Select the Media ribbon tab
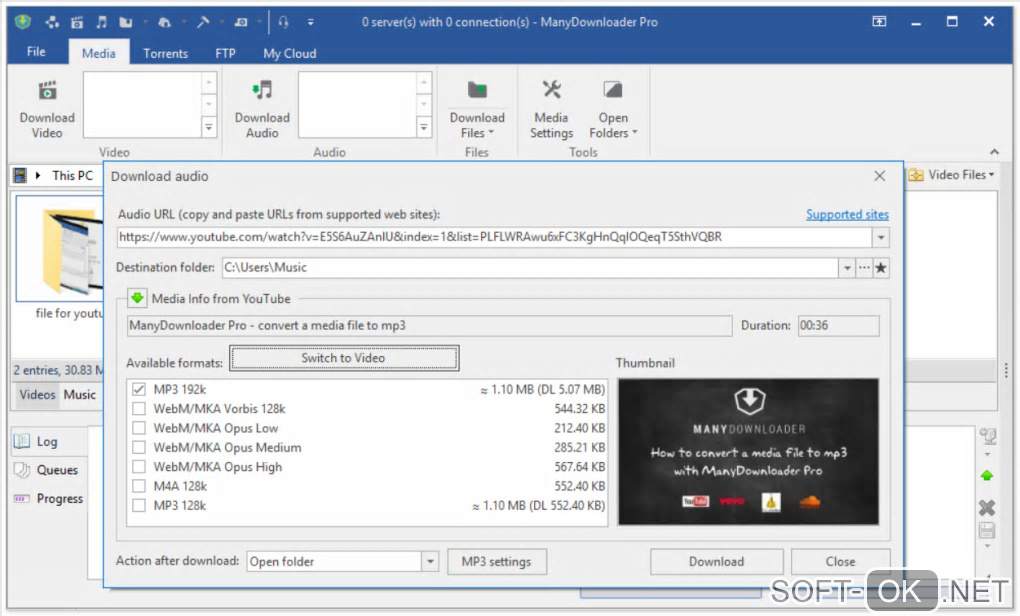Screen dimensions: 1020x616 98,53
